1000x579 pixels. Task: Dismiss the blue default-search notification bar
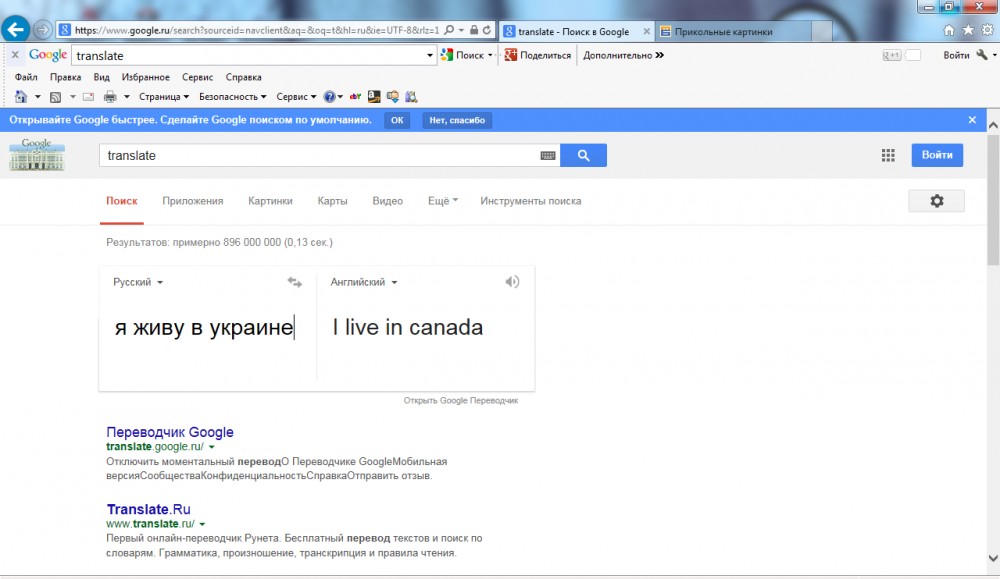[972, 120]
